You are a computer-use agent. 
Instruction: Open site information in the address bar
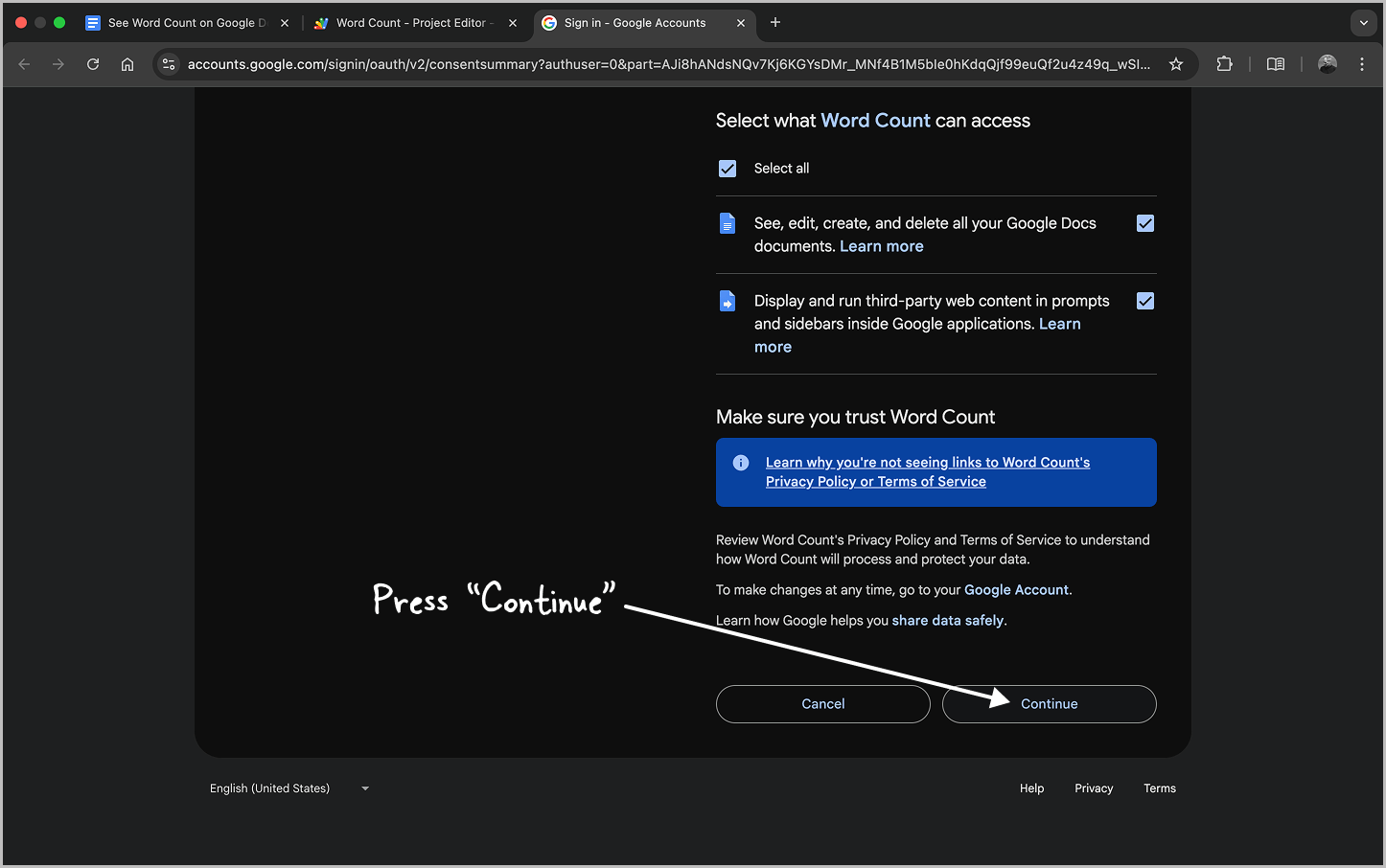(x=169, y=64)
